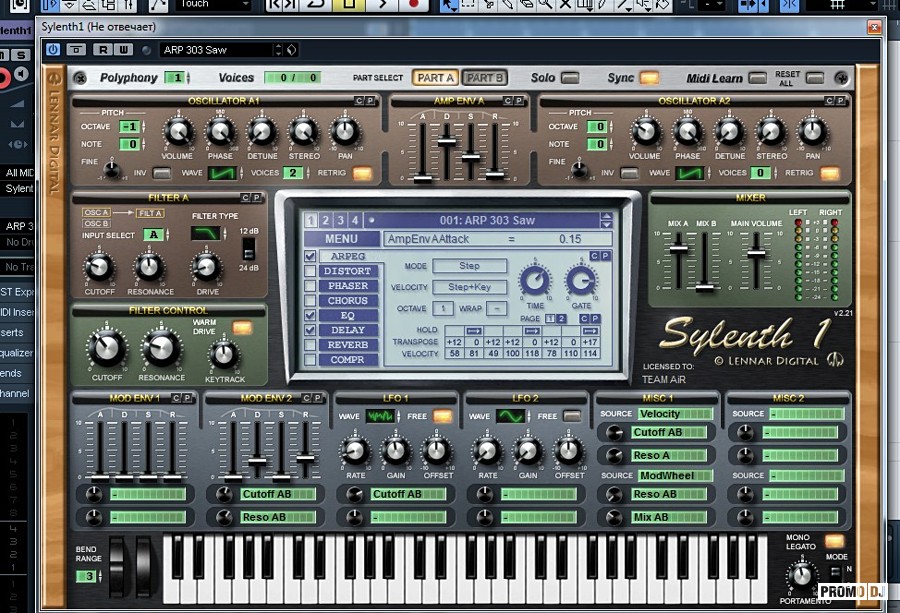Click the Main Volume slider in Mixer
The image size is (900, 613).
point(756,253)
